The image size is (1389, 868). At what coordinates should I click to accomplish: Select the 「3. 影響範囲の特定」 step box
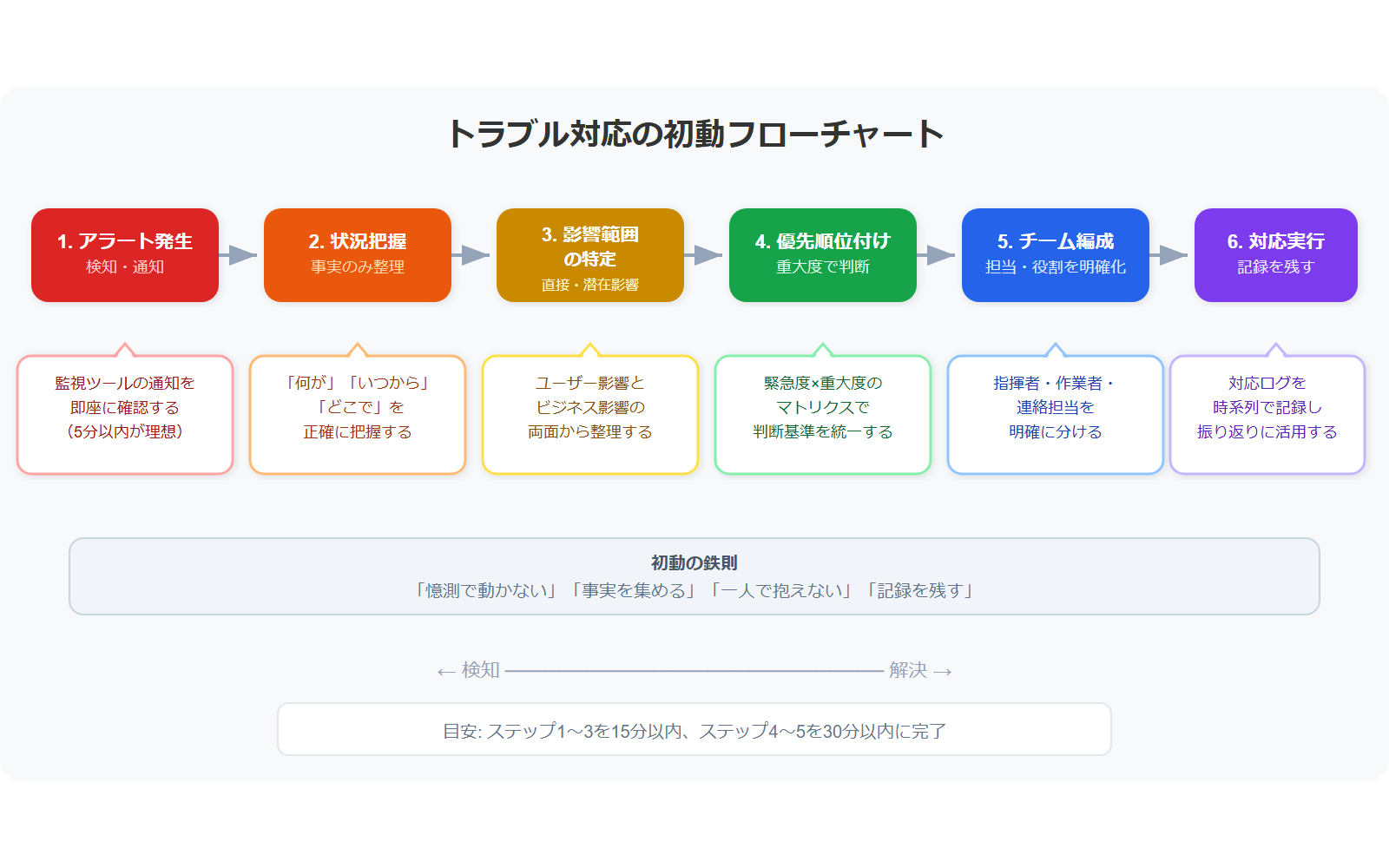pyautogui.click(x=590, y=255)
